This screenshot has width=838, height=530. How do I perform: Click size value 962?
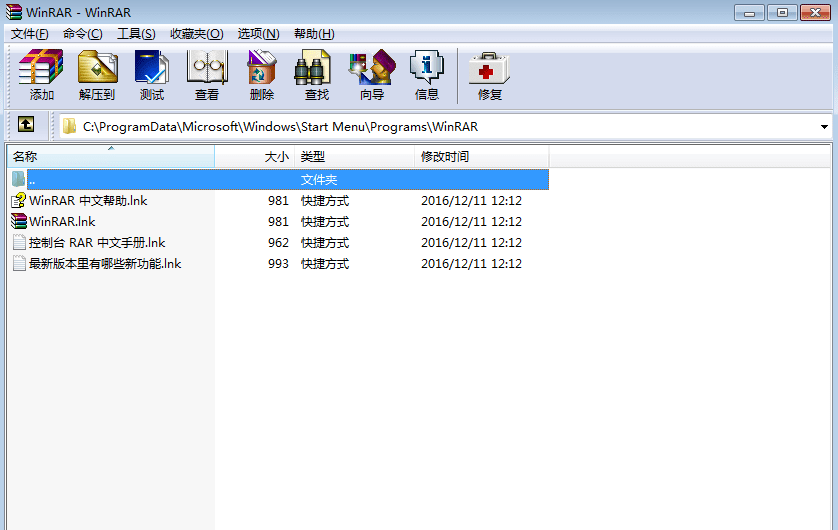[278, 243]
